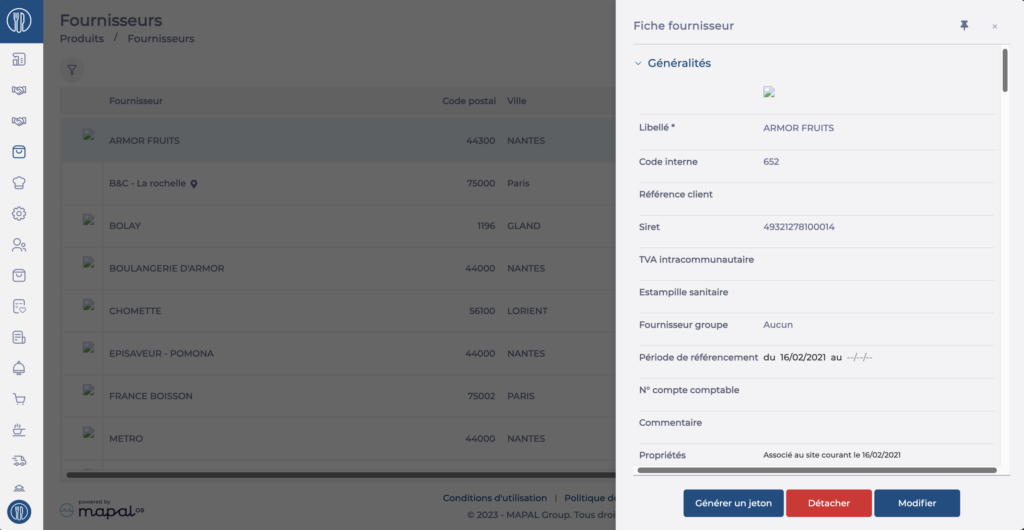Image resolution: width=1024 pixels, height=530 pixels.
Task: Click the Modifier button
Action: (x=917, y=503)
